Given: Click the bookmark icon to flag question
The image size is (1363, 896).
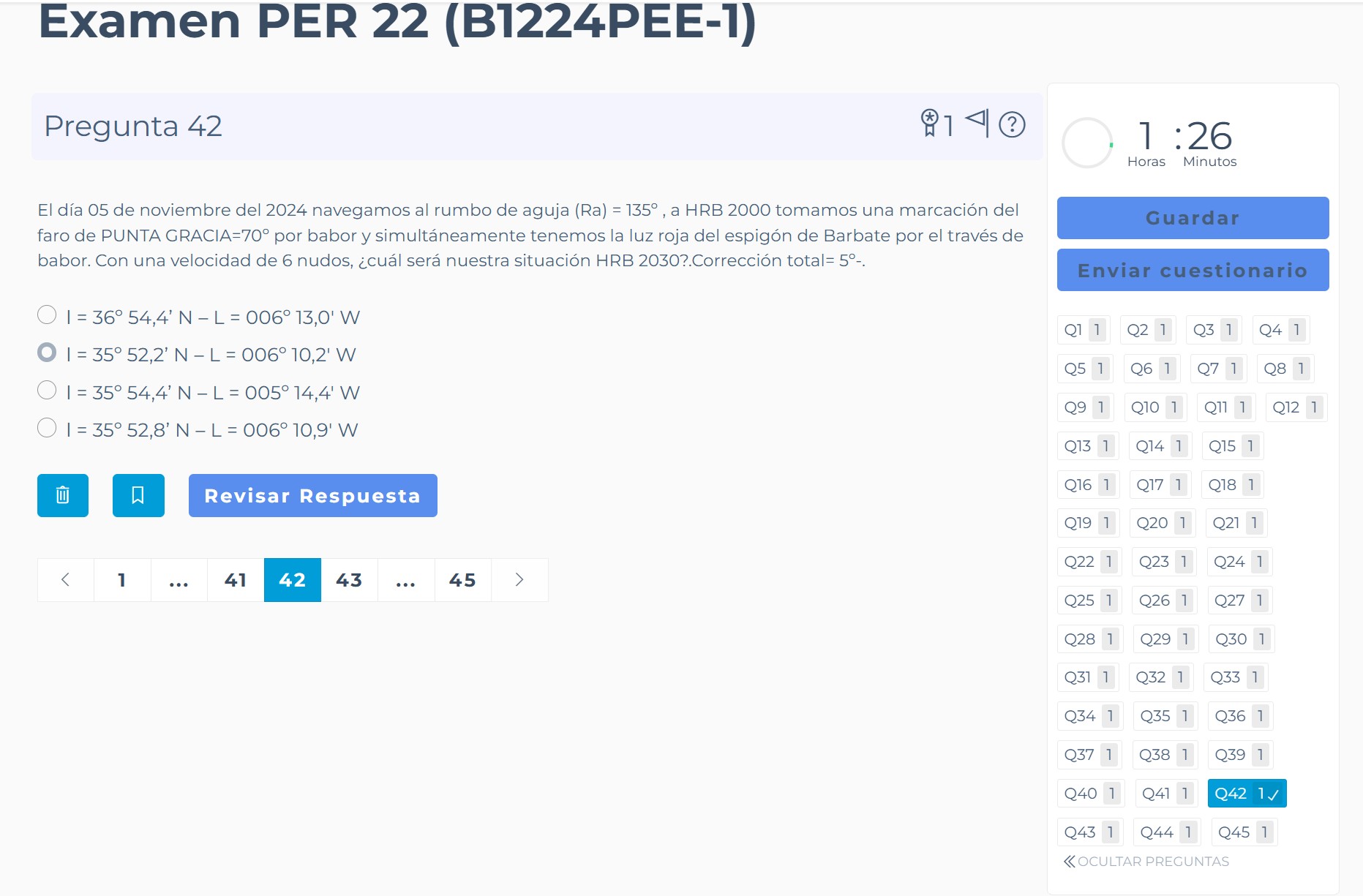Looking at the screenshot, I should pyautogui.click(x=138, y=496).
